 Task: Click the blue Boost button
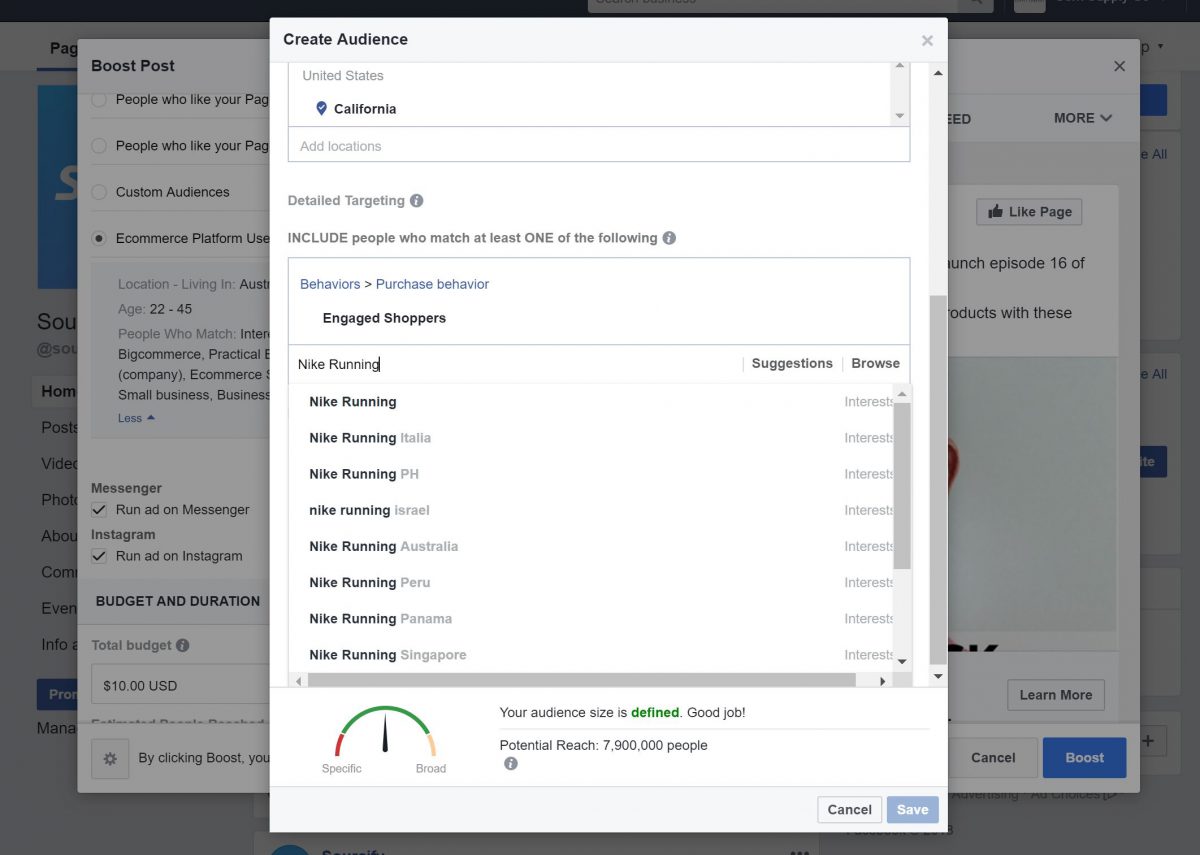[1084, 758]
